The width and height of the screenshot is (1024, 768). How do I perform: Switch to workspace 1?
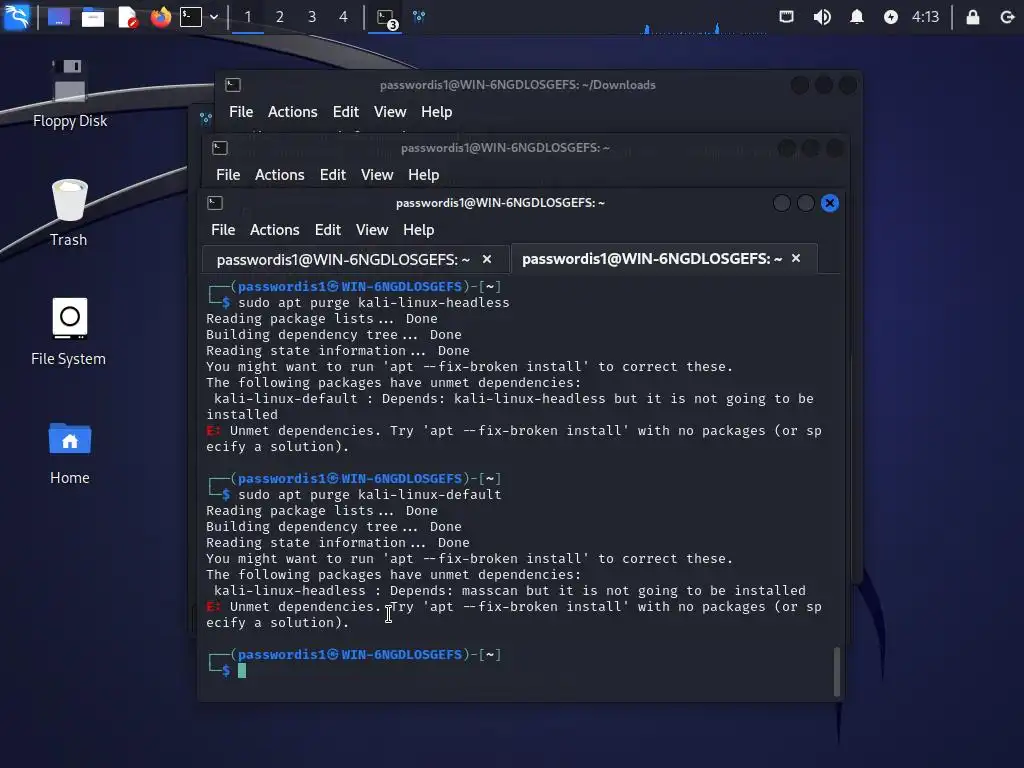(x=248, y=17)
